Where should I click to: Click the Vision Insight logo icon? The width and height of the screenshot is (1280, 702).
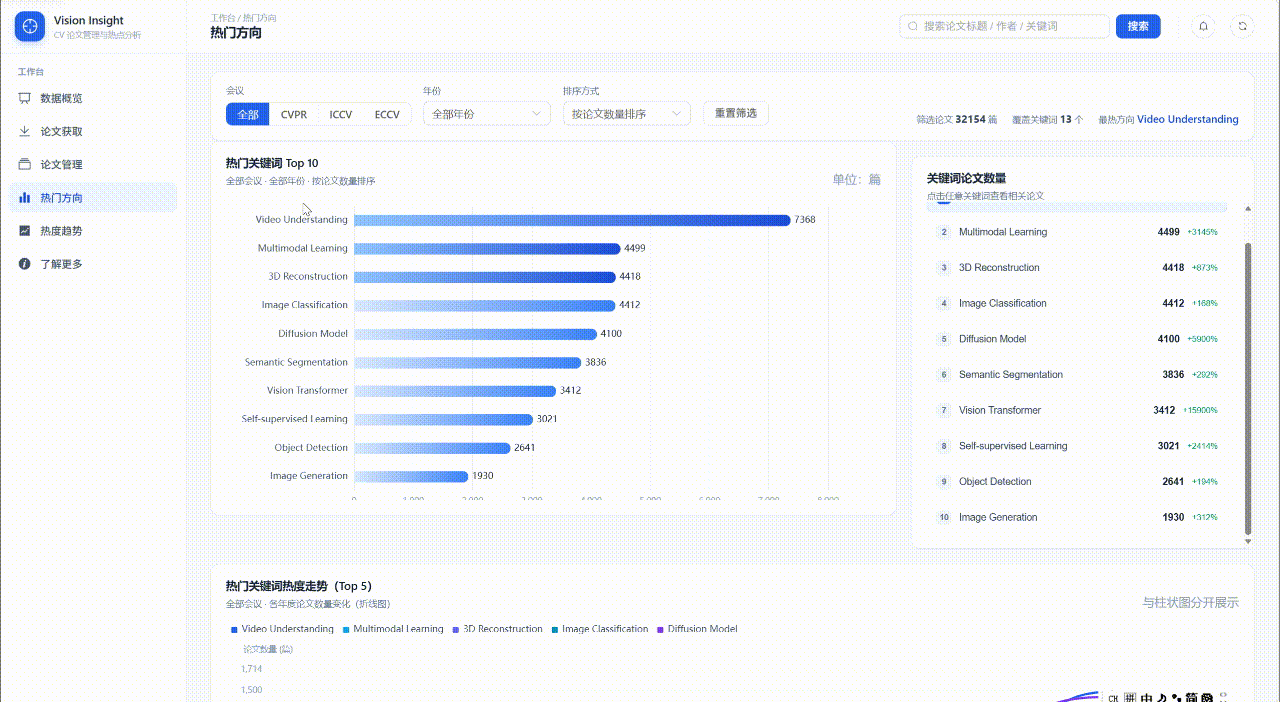(x=29, y=27)
